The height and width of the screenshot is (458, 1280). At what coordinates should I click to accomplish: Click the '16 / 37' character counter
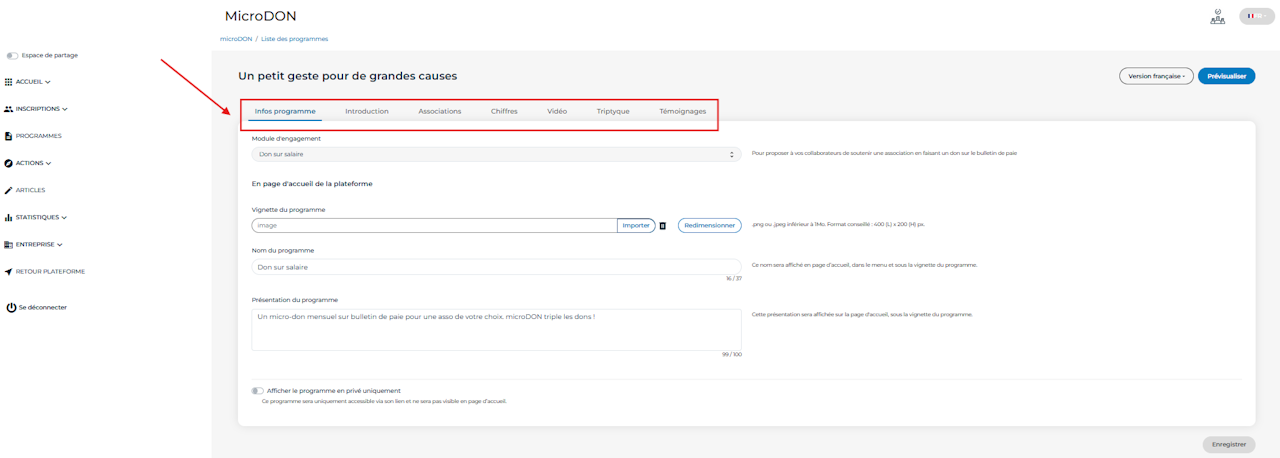pyautogui.click(x=734, y=279)
